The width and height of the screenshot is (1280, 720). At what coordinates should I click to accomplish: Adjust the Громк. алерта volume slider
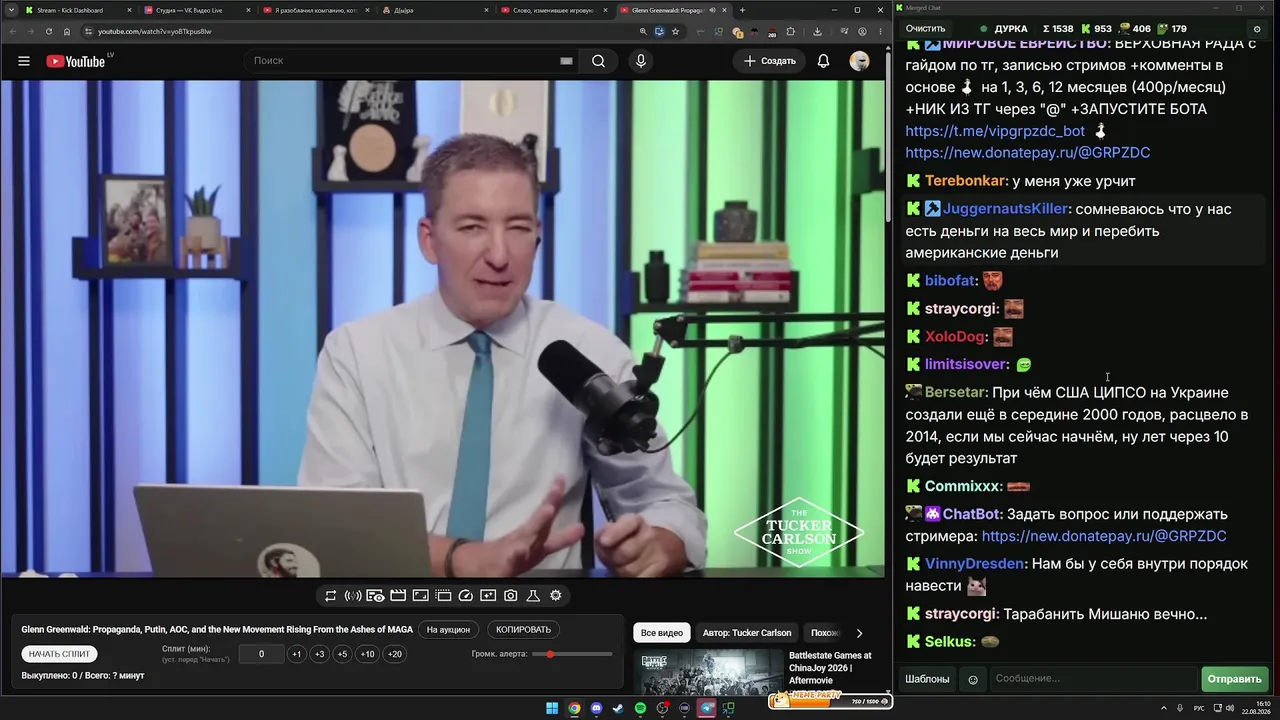[x=573, y=654]
